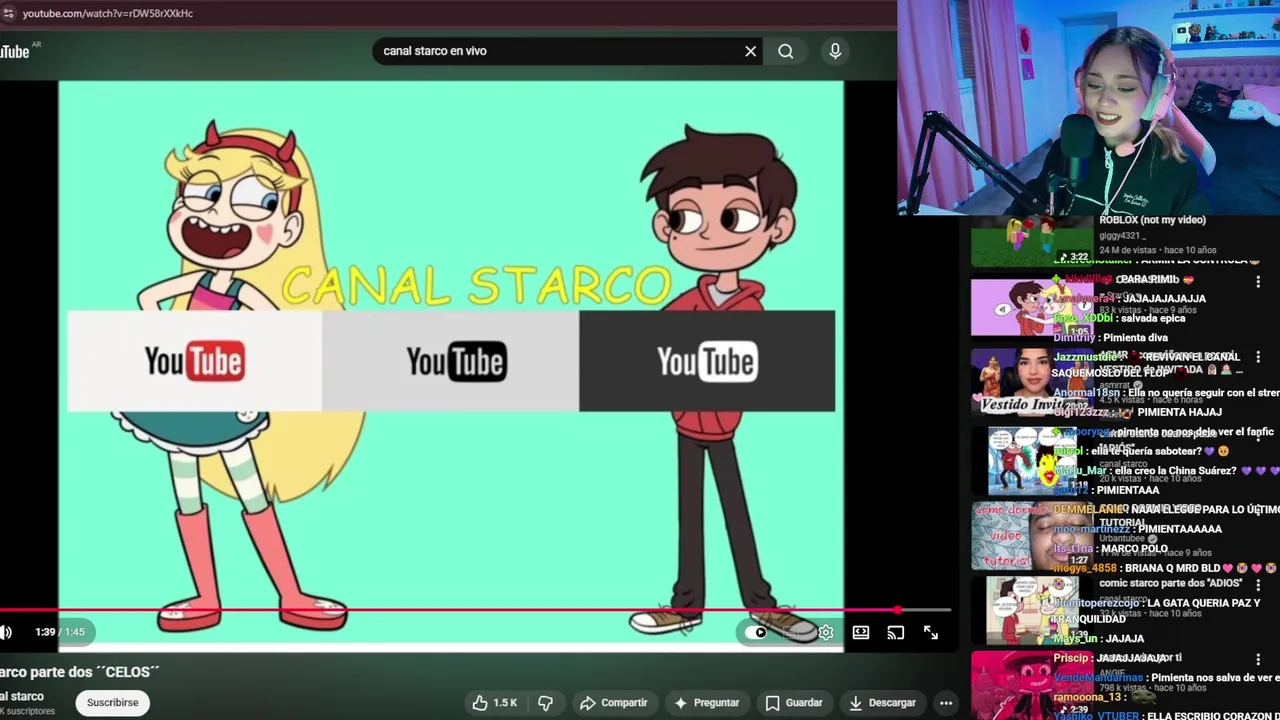The width and height of the screenshot is (1280, 720).
Task: Open the red character 2:39 thumbnail
Action: click(x=1032, y=686)
